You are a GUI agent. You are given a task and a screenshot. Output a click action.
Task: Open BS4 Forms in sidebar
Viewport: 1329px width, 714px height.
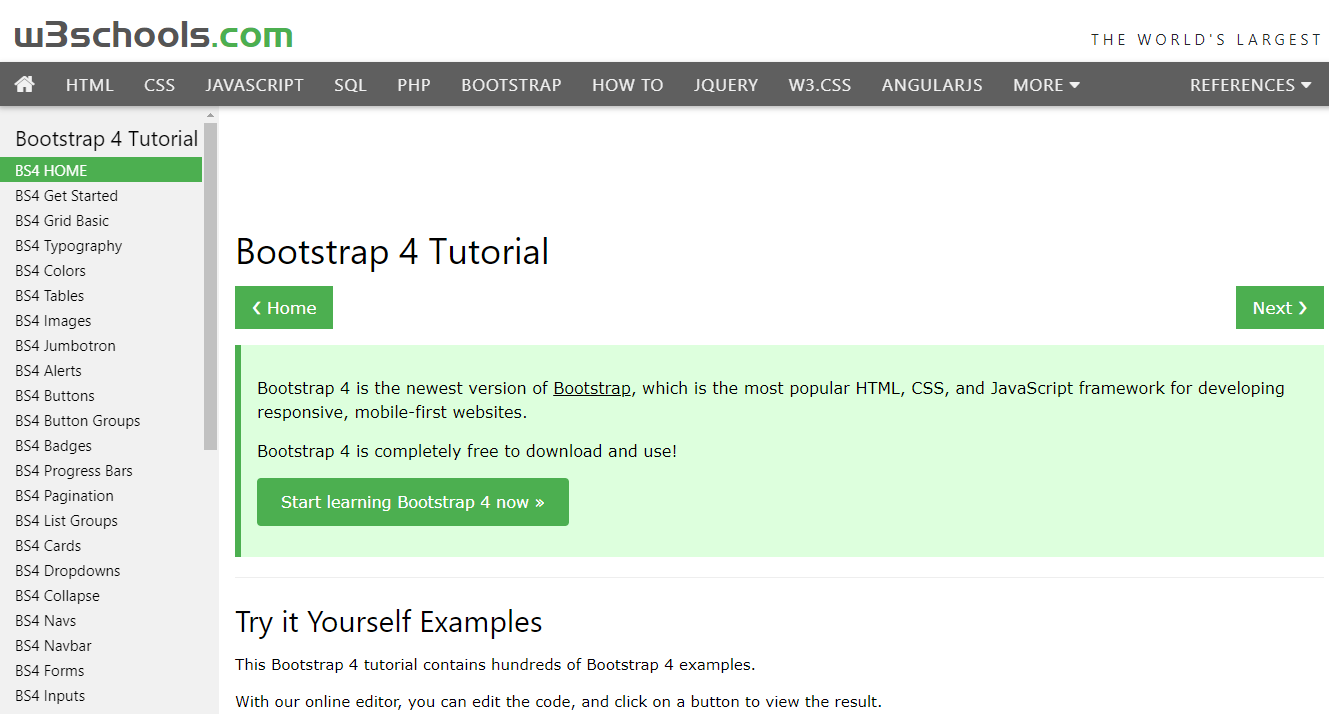point(101,670)
